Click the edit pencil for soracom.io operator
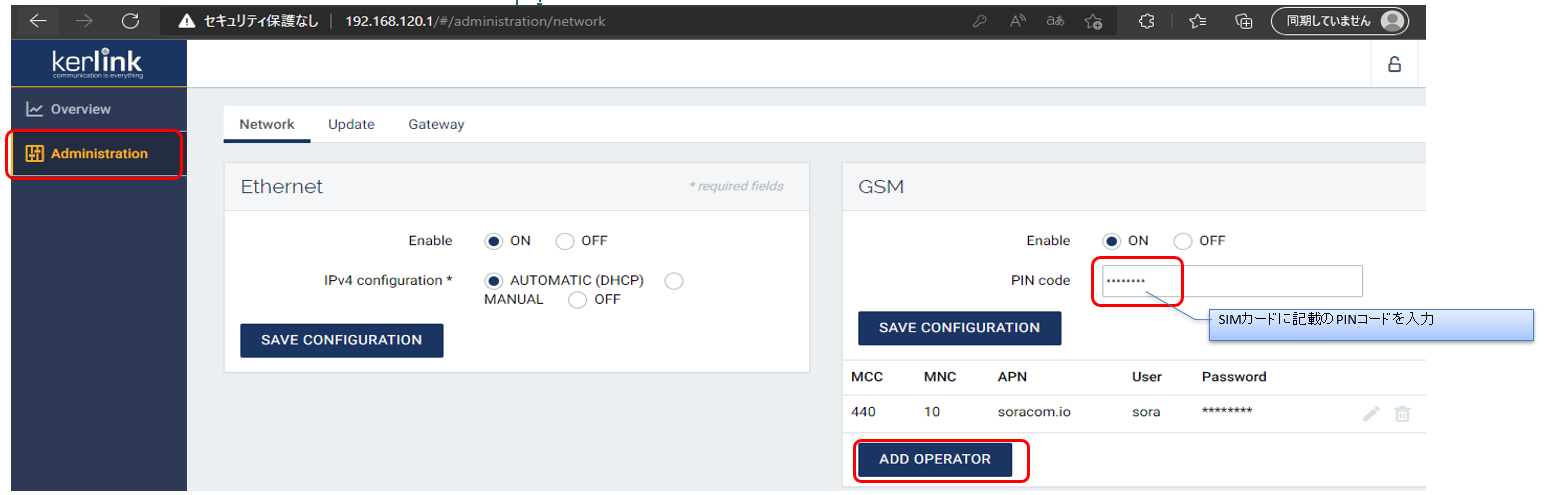 click(x=1371, y=413)
